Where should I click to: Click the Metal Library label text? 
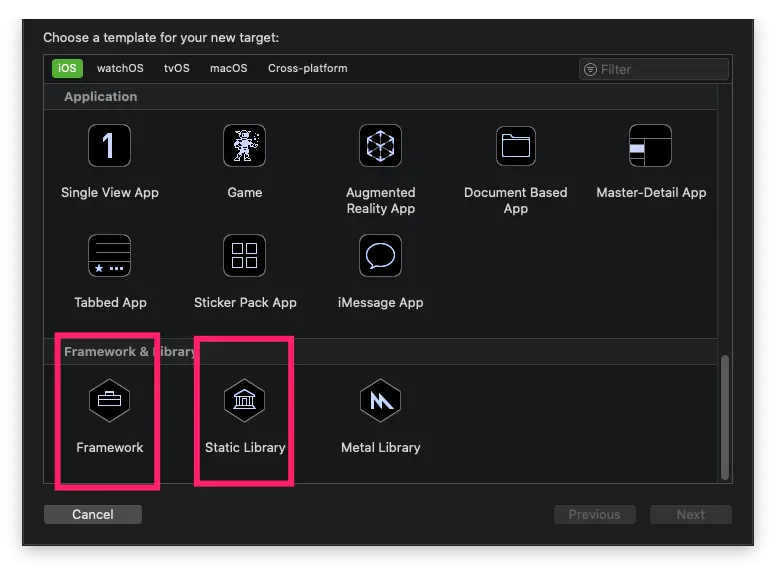click(x=381, y=447)
